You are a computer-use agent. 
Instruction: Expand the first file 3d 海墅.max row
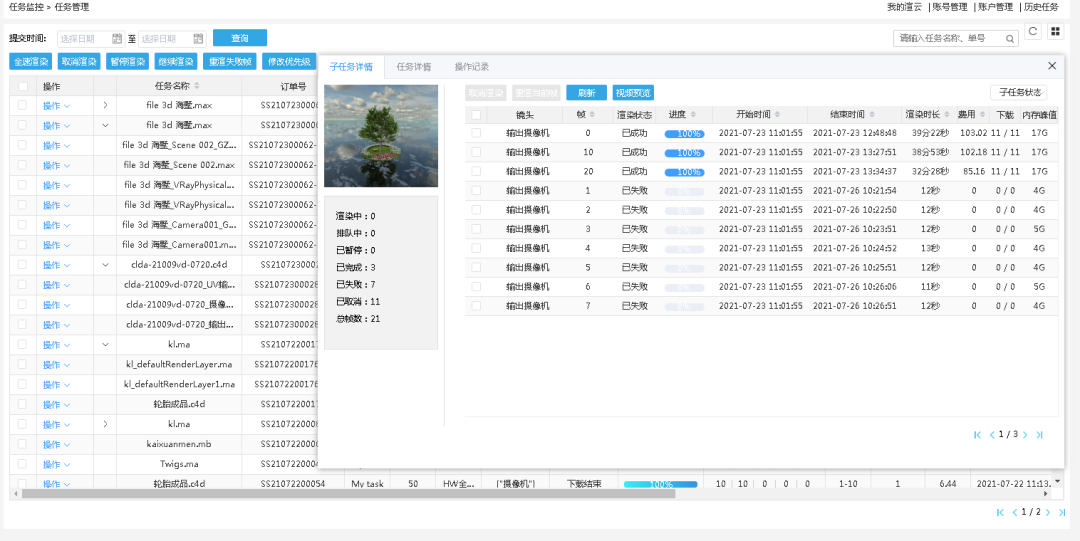tap(105, 105)
